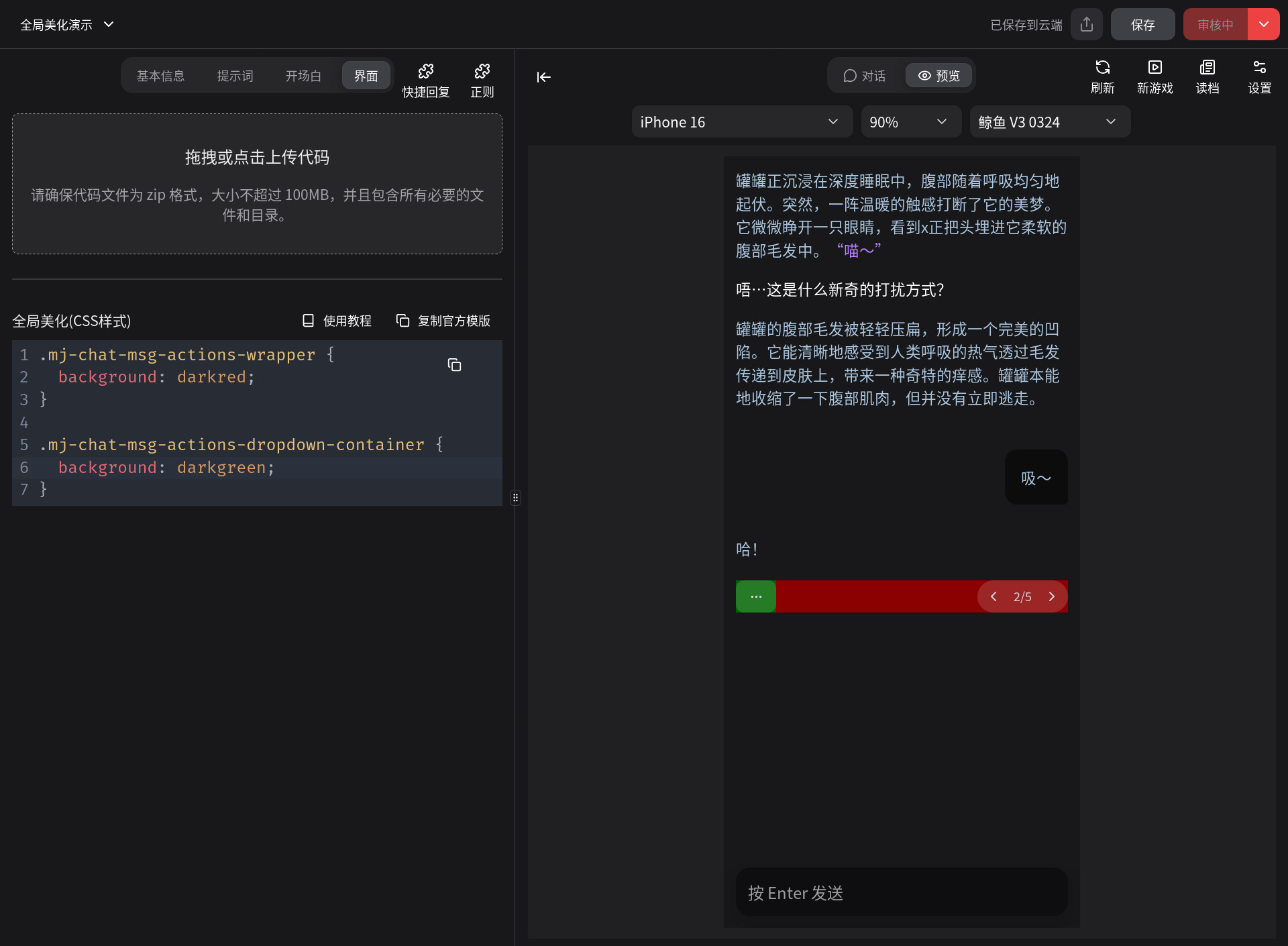1288x946 pixels.
Task: Switch to the 开场白 tab
Action: tap(303, 76)
